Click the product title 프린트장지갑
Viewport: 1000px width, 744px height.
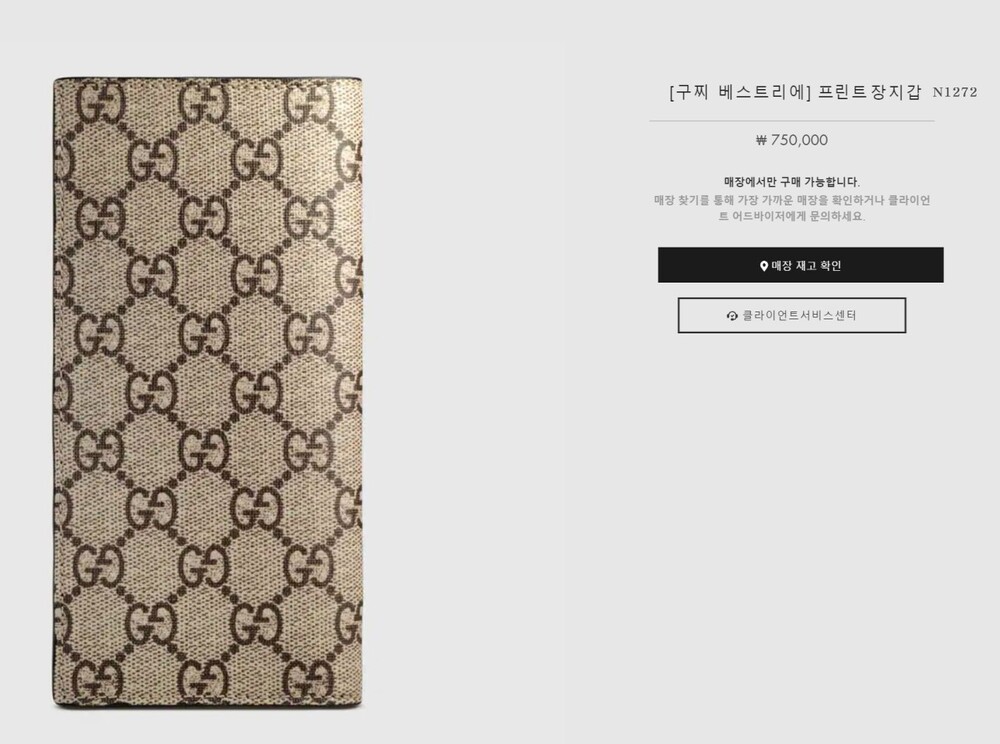click(x=870, y=92)
